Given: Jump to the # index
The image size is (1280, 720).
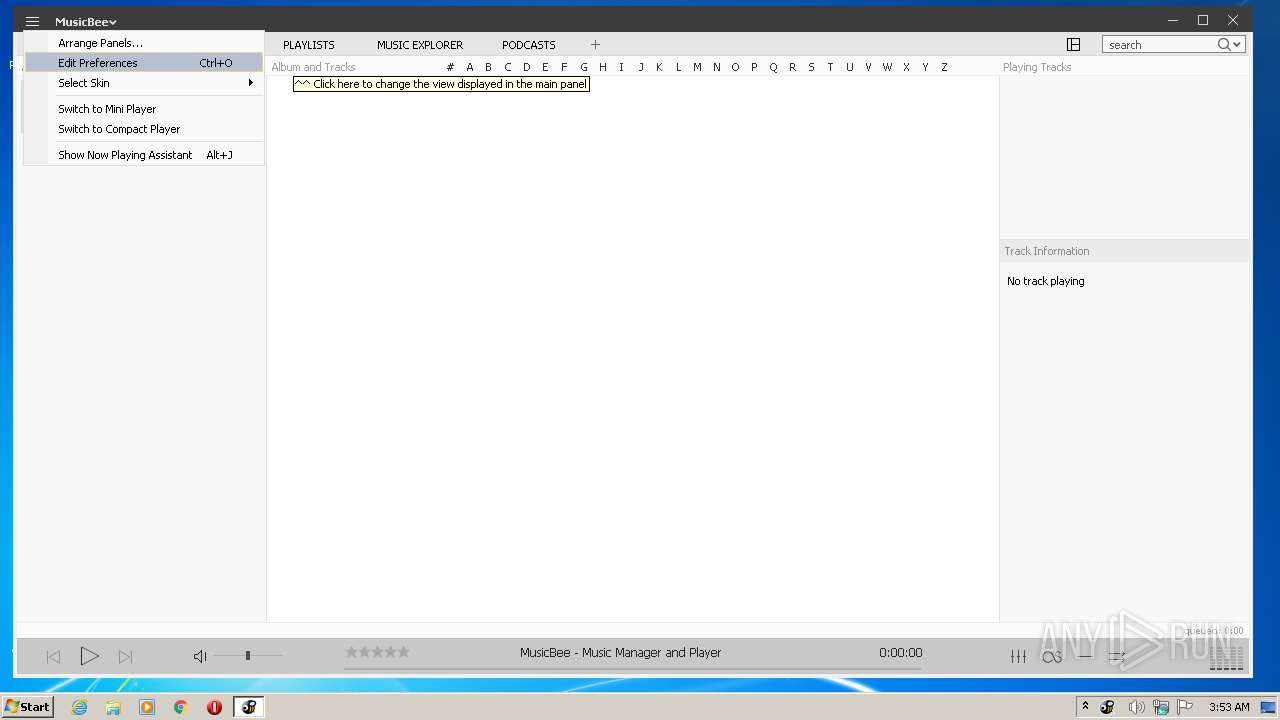Looking at the screenshot, I should tap(450, 67).
